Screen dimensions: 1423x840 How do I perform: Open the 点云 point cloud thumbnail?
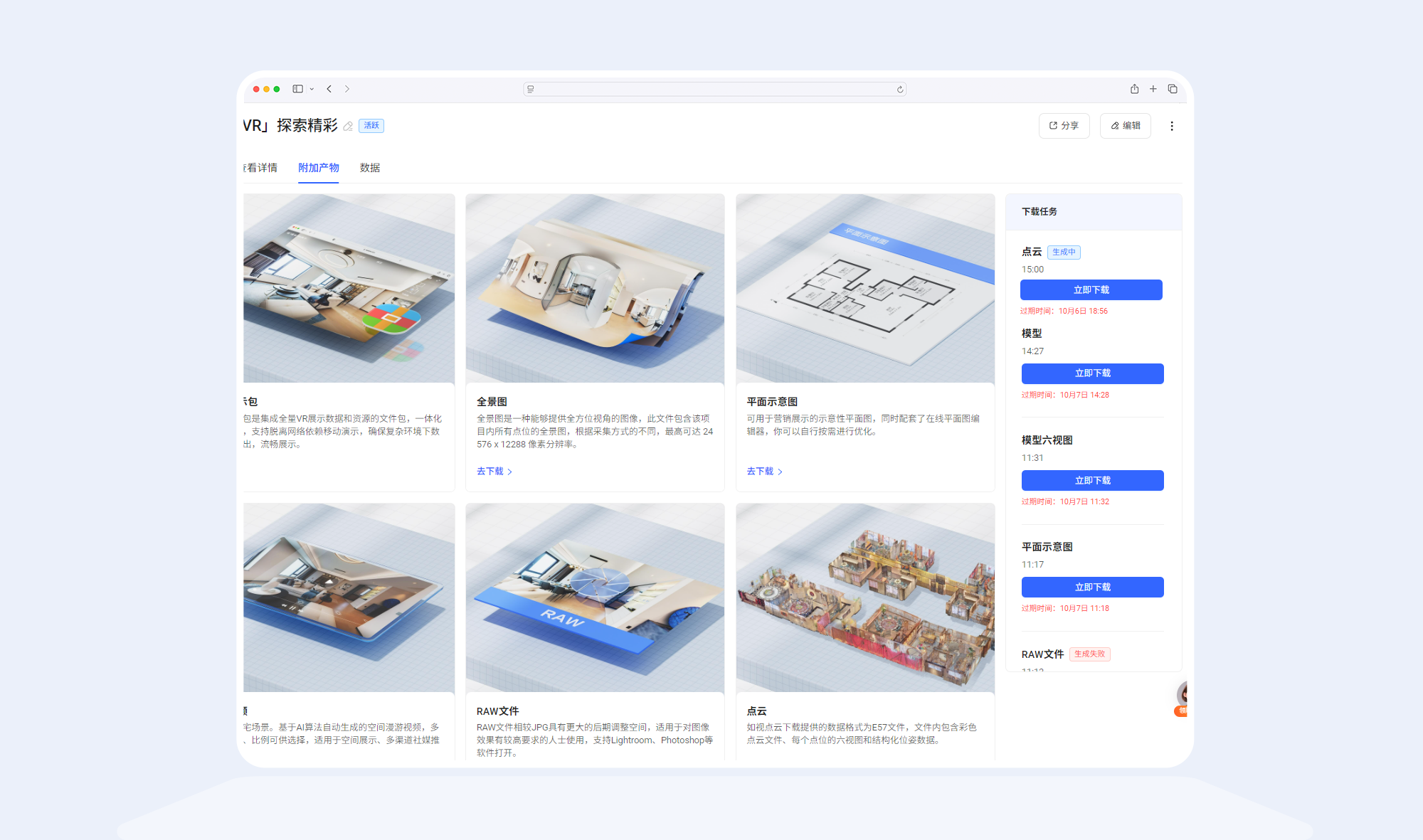[x=865, y=597]
